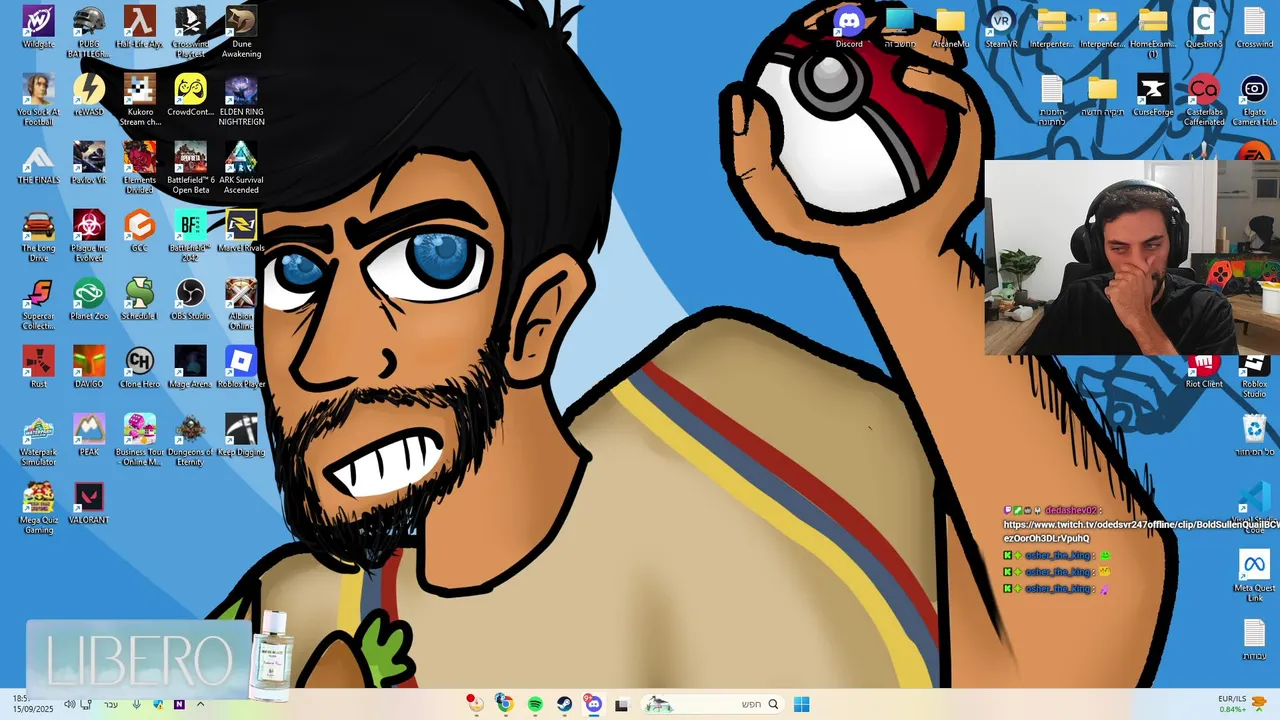Screen dimensions: 1280x720
Task: Open the clock showing 15/09/2025
Action: click(33, 704)
